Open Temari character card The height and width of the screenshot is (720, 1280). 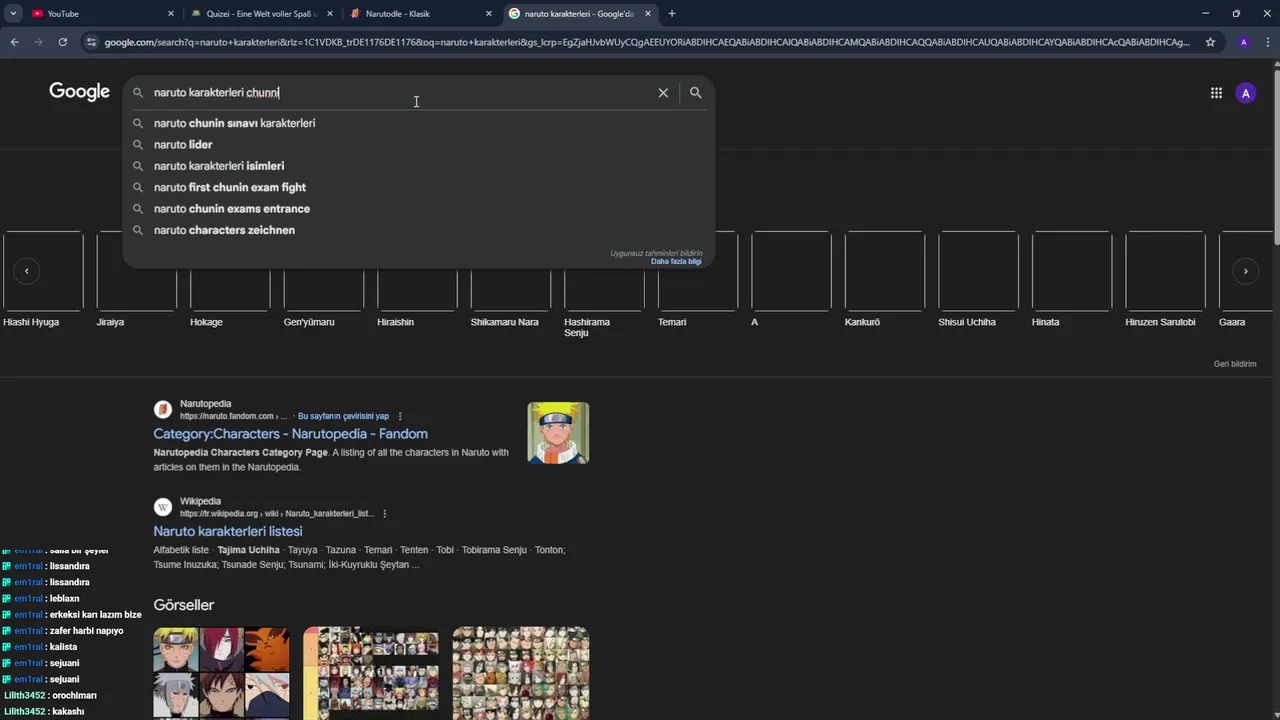(698, 279)
